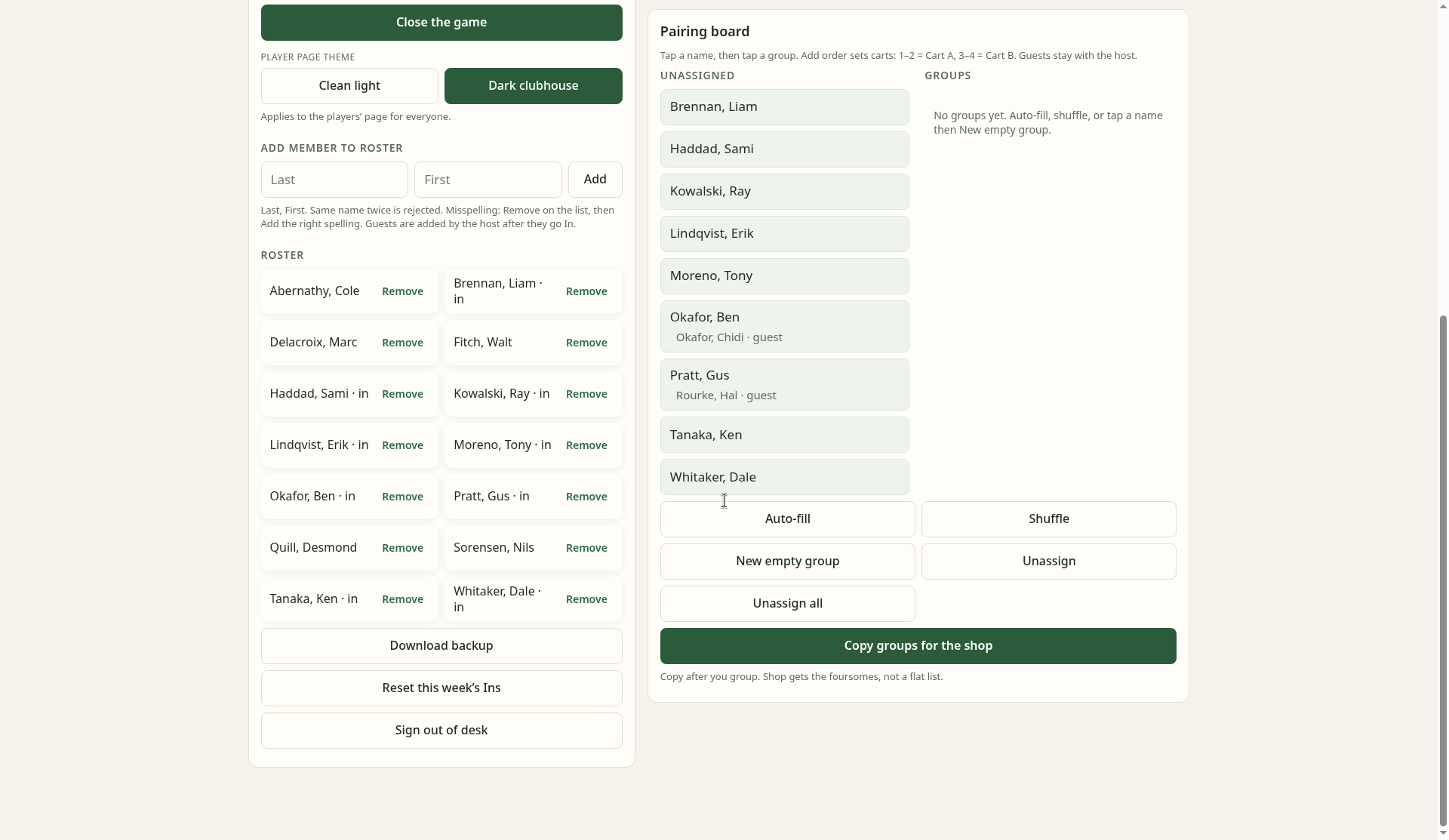Tap unassigned player Tanaka, Ken
This screenshot has width=1449, height=840.
(785, 435)
